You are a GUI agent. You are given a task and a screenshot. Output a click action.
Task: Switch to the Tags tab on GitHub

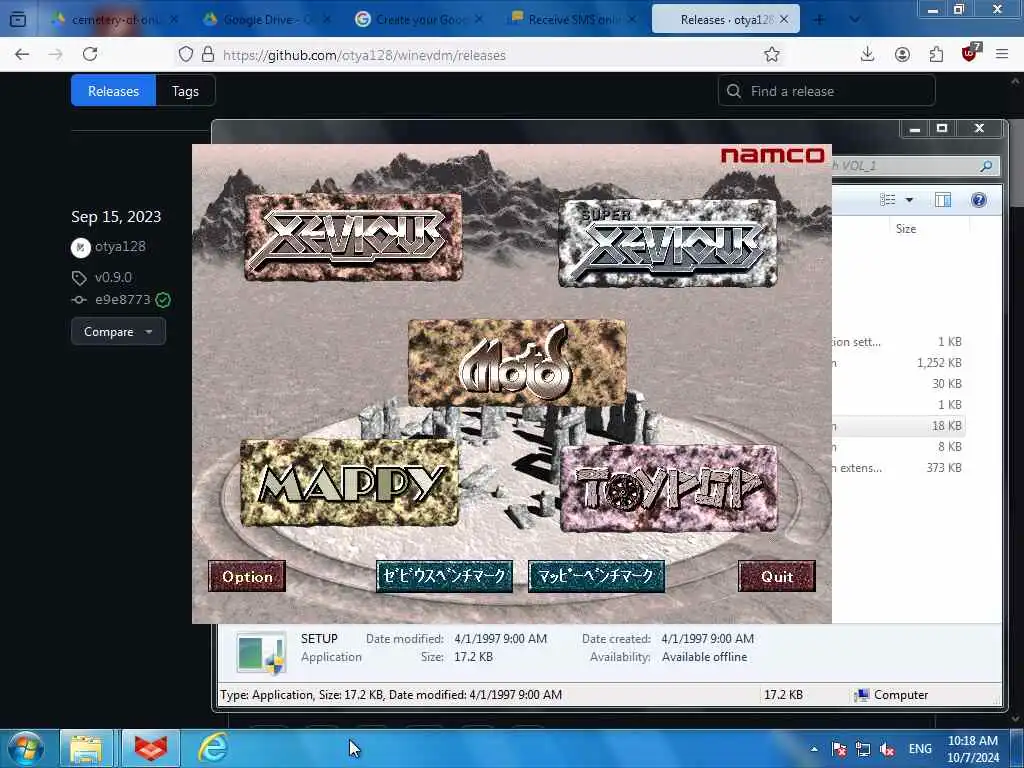coord(185,91)
